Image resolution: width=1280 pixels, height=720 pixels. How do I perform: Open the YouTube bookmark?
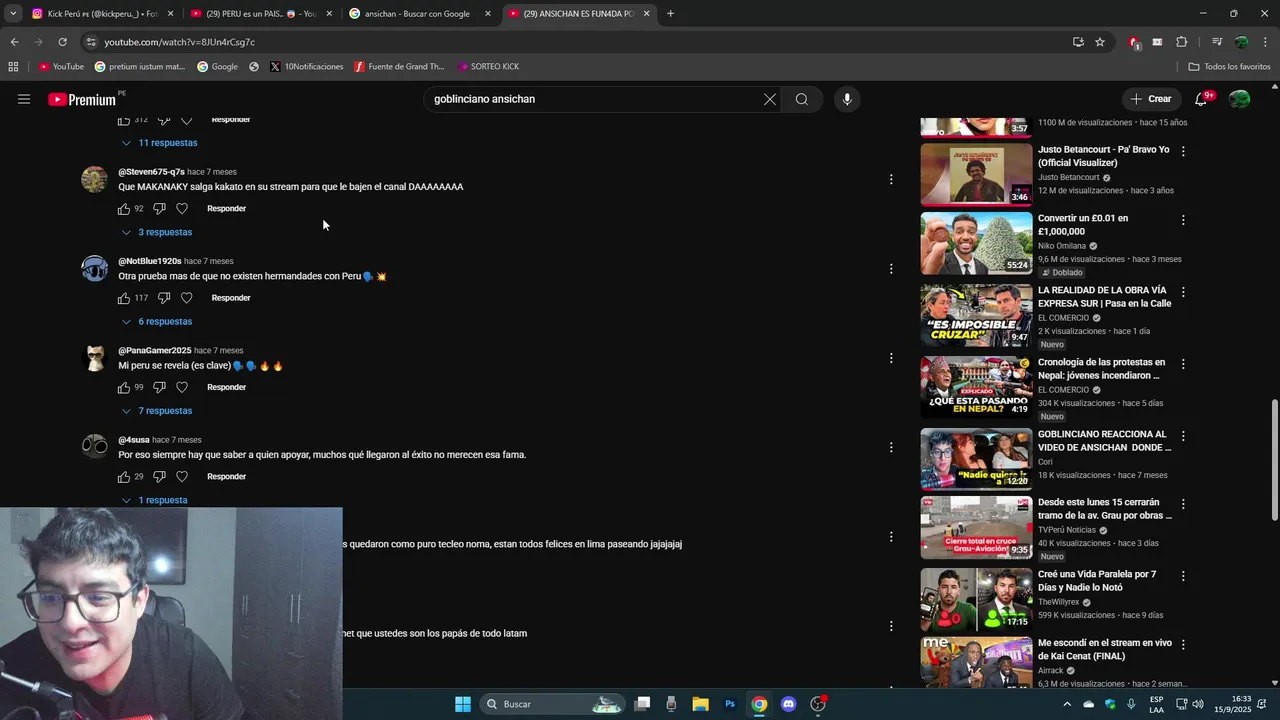61,67
